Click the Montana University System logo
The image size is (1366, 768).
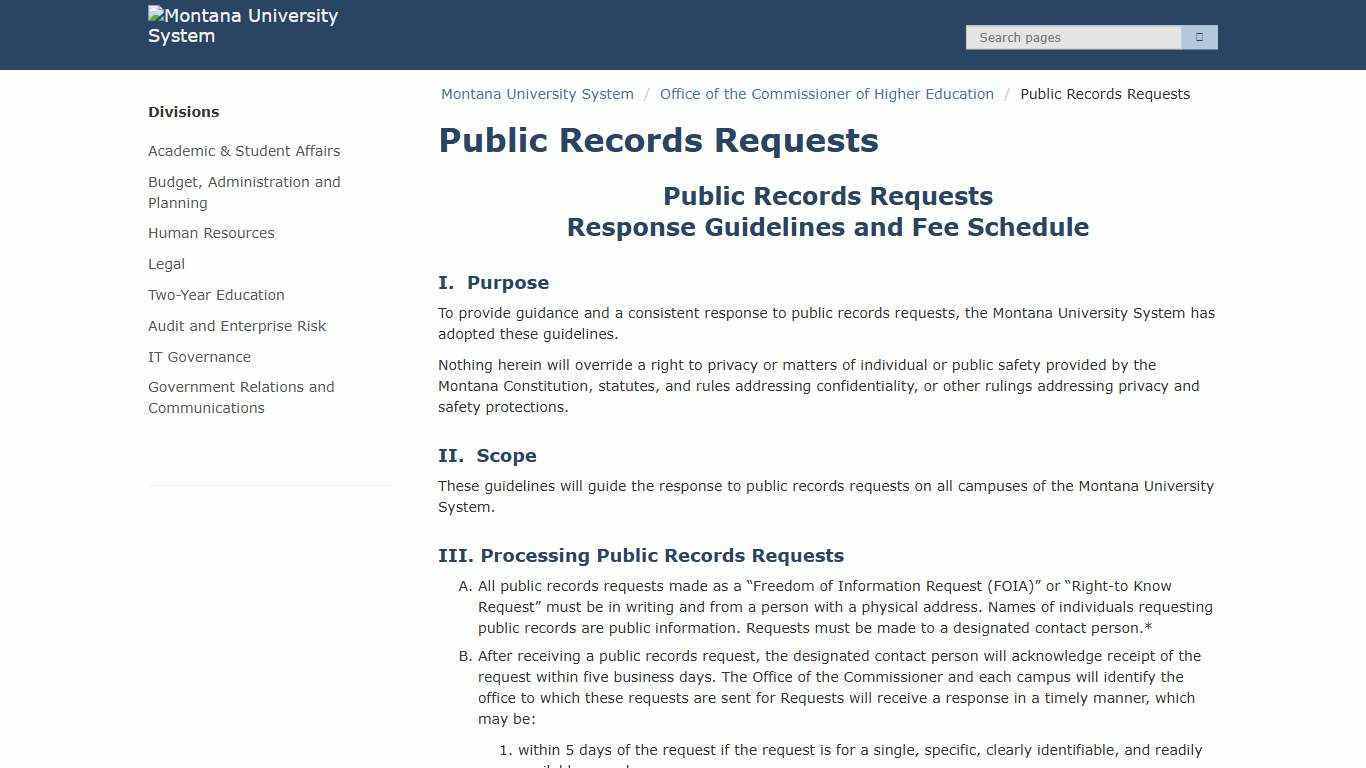coord(243,25)
